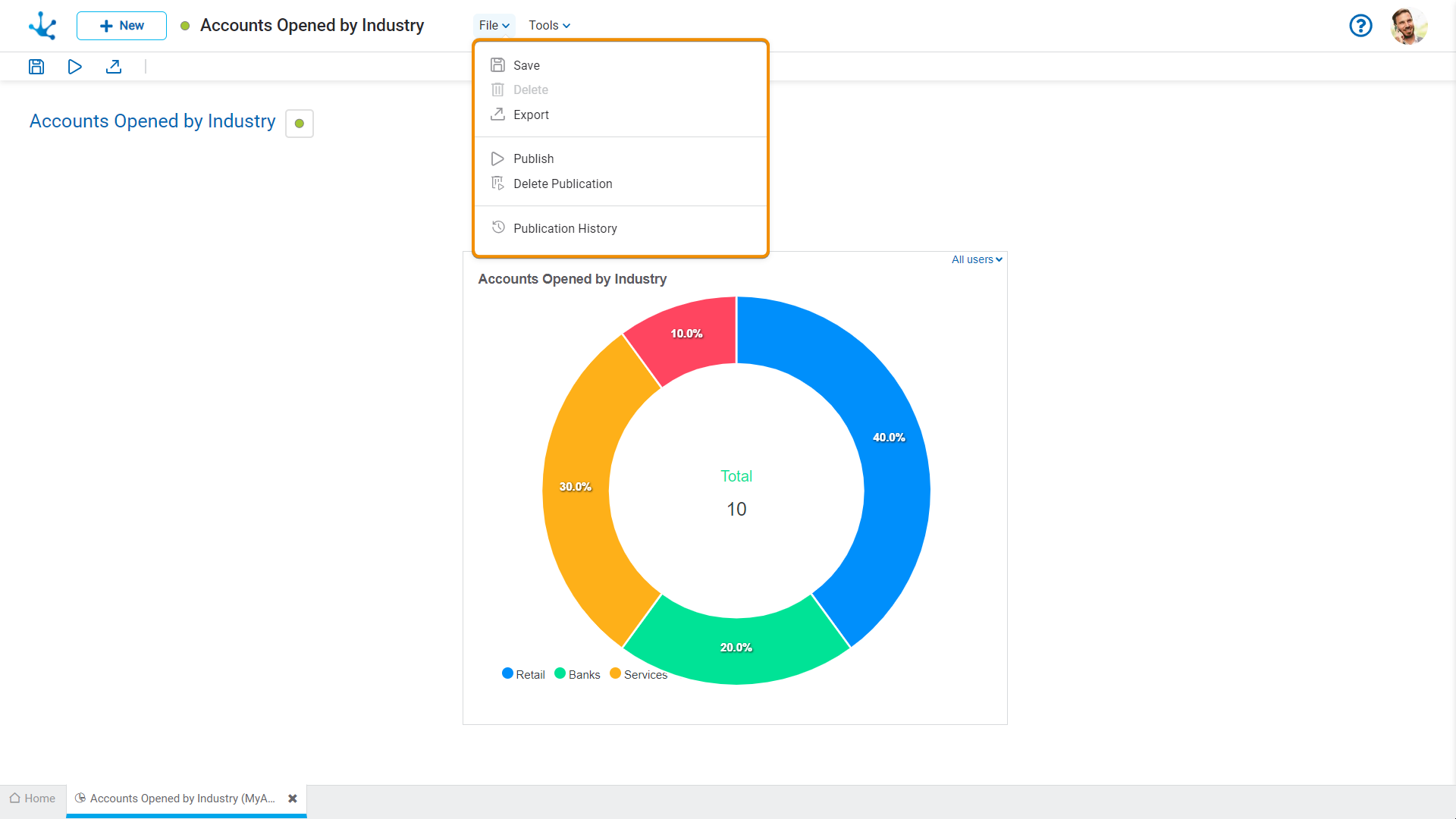Select Save in the File menu
Viewport: 1456px width, 819px height.
click(526, 65)
